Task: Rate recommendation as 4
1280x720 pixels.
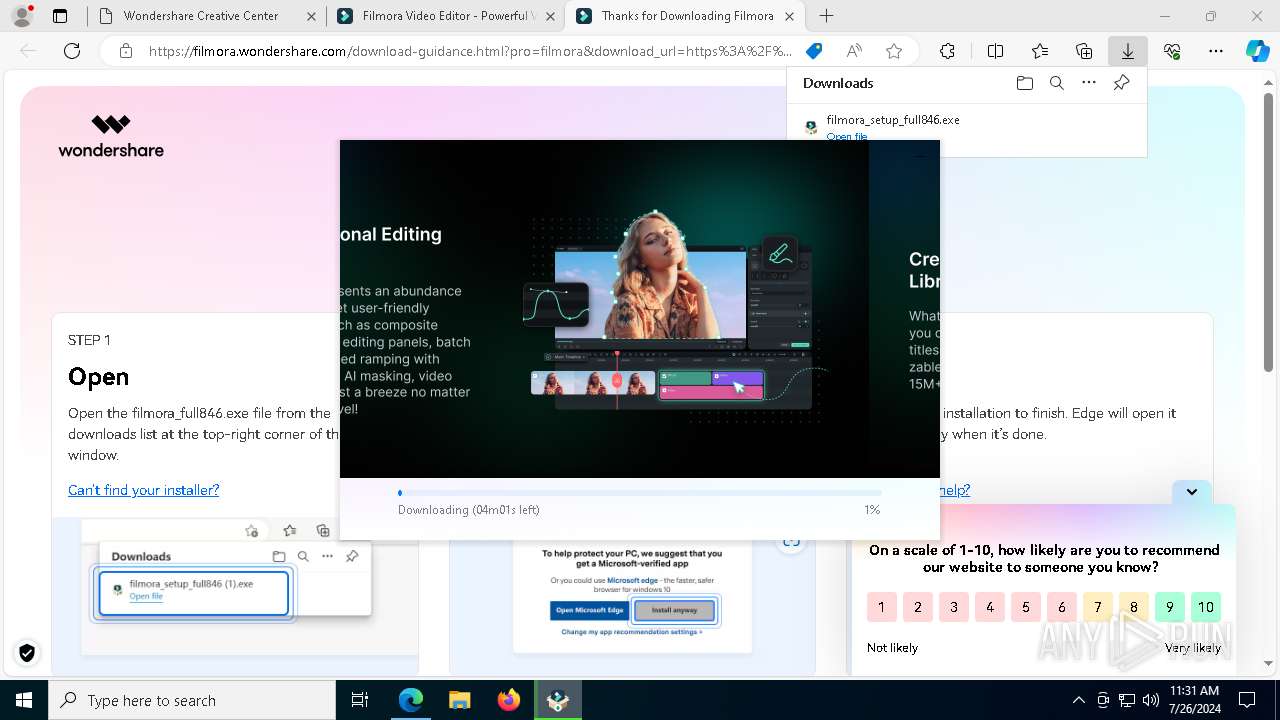Action: click(x=990, y=607)
